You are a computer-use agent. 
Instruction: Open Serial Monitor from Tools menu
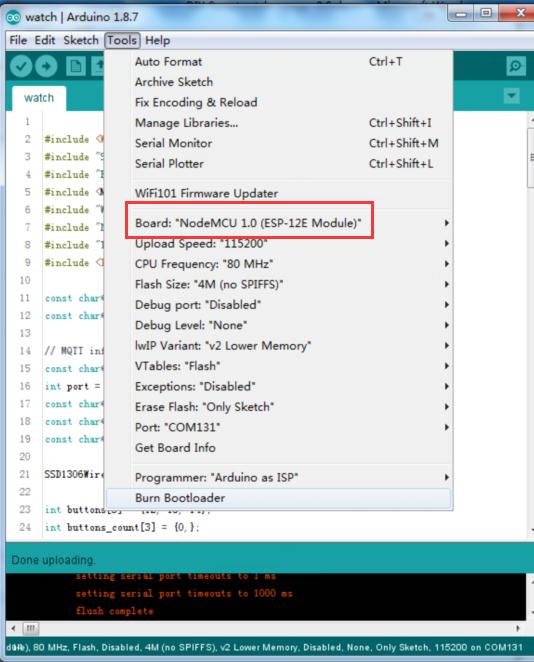click(x=279, y=143)
